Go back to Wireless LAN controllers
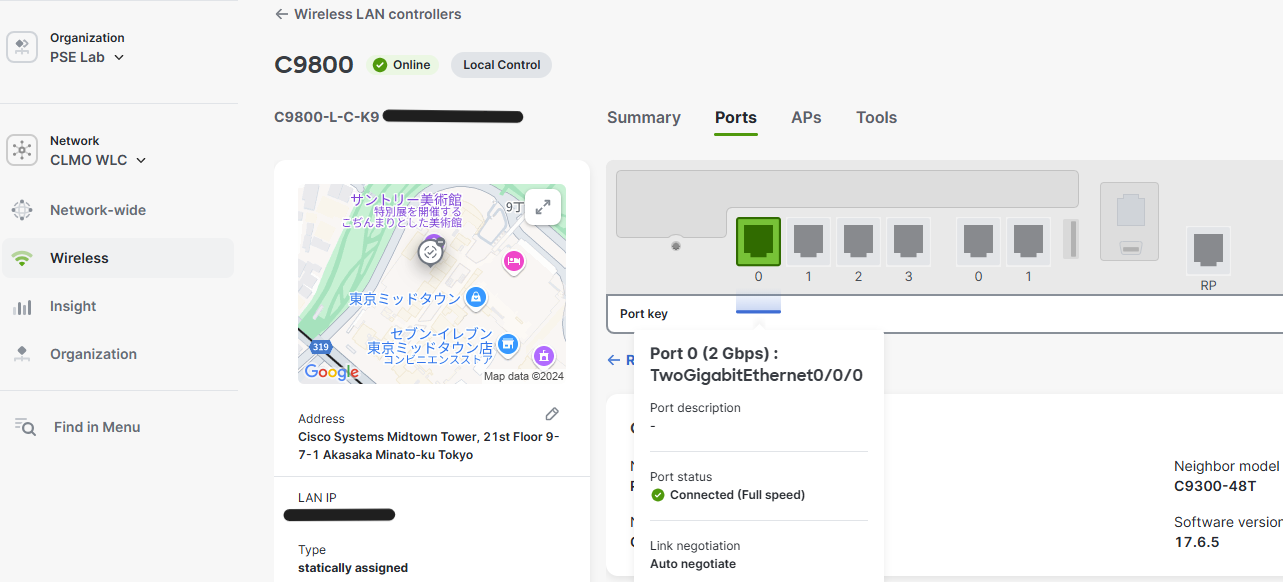Screen dimensions: 1283x582 368,14
